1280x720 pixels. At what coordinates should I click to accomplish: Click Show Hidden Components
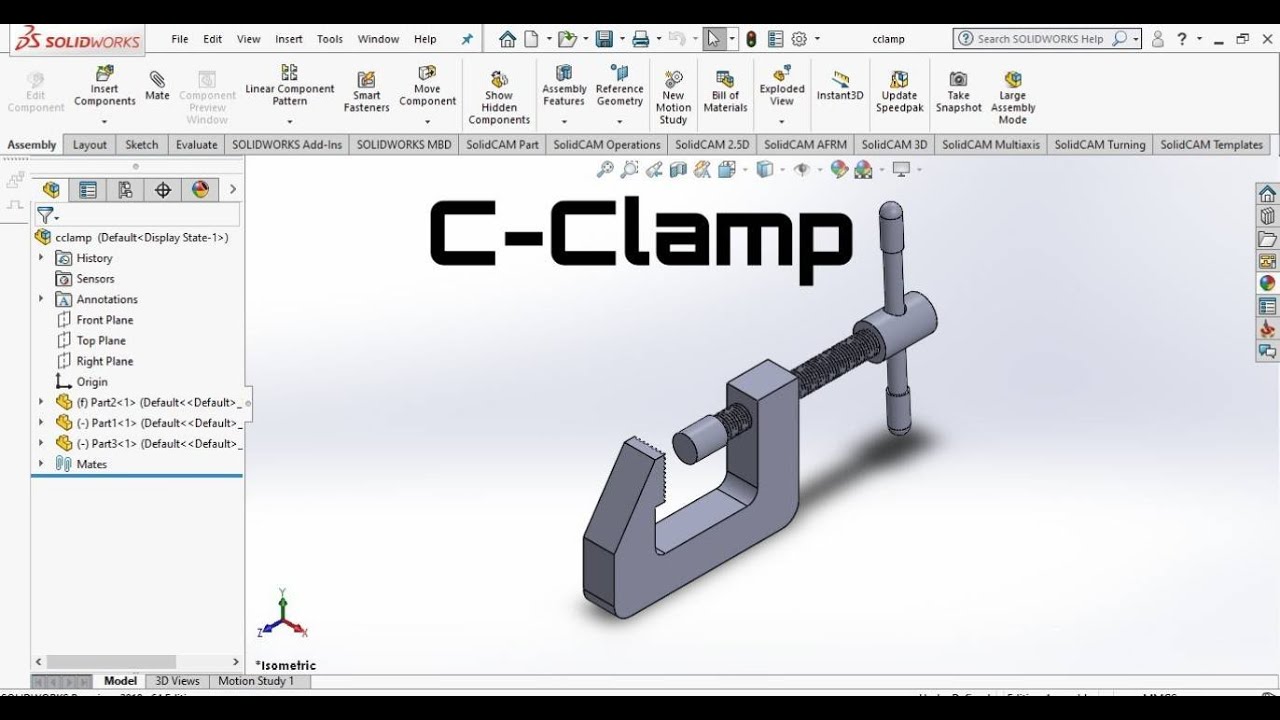pos(499,97)
